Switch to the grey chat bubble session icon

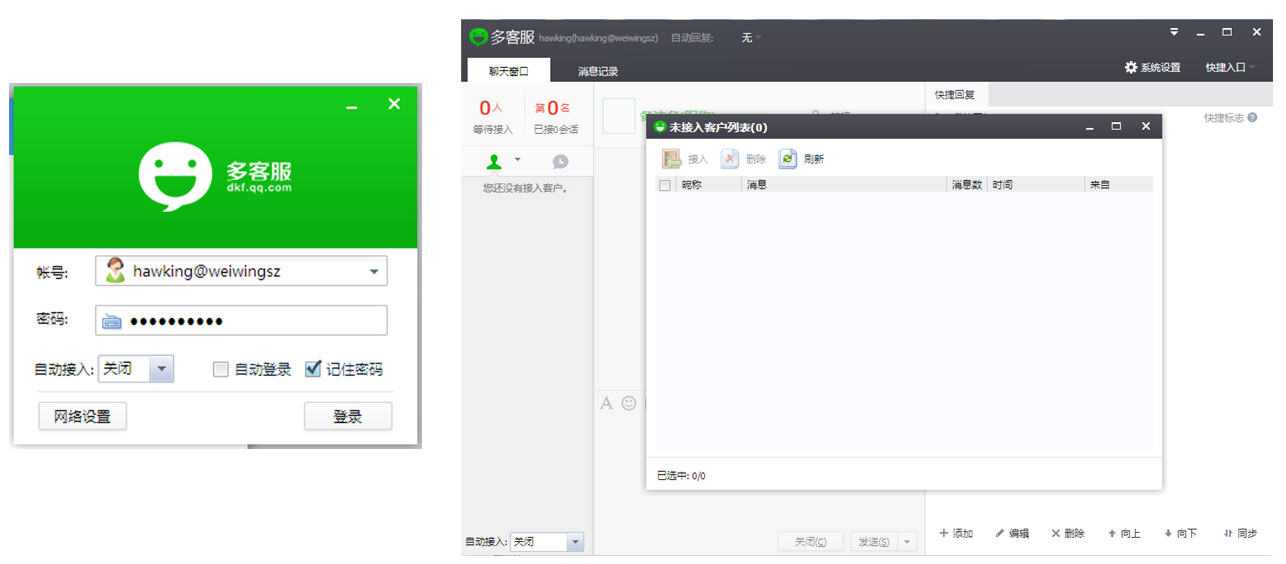[560, 161]
